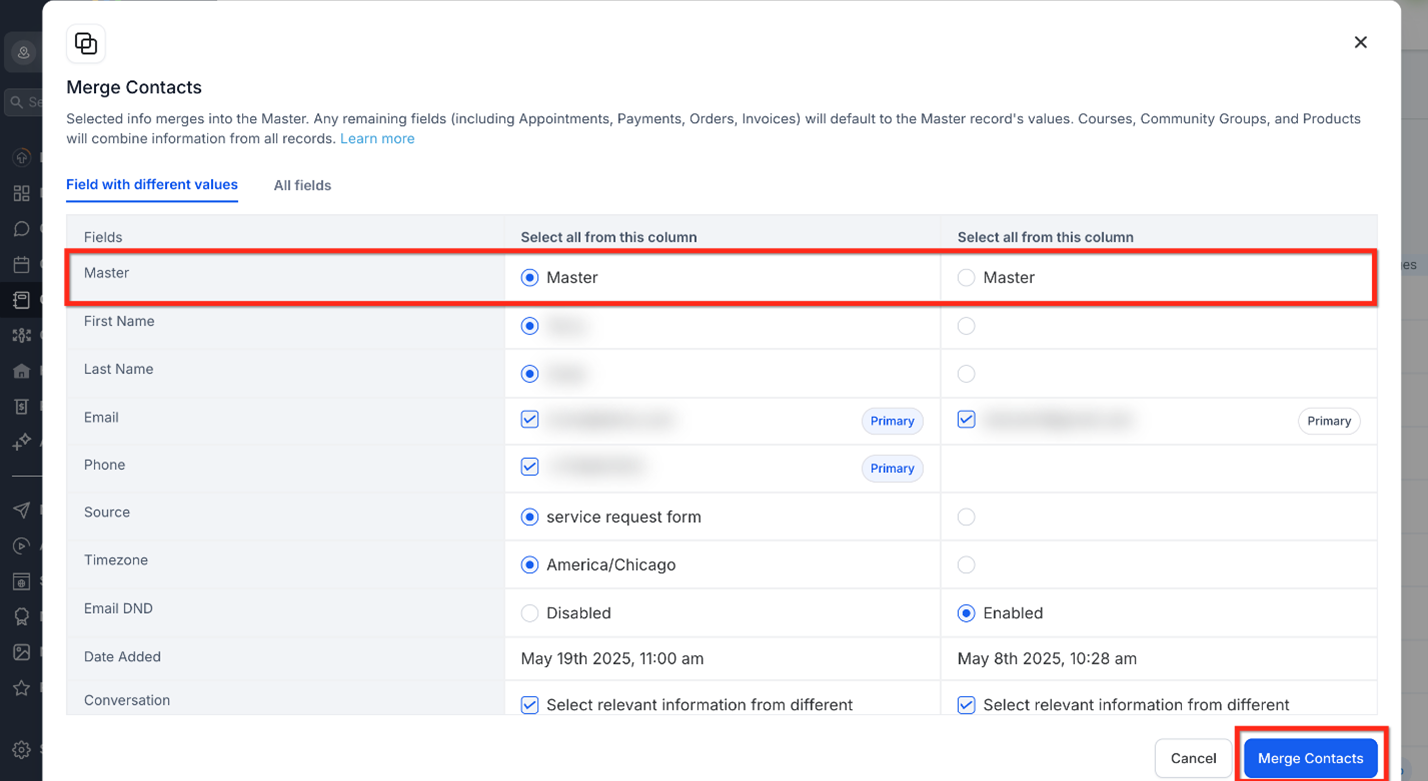Image resolution: width=1428 pixels, height=781 pixels.
Task: Open the Launchpad icon in sidebar
Action: point(21,158)
